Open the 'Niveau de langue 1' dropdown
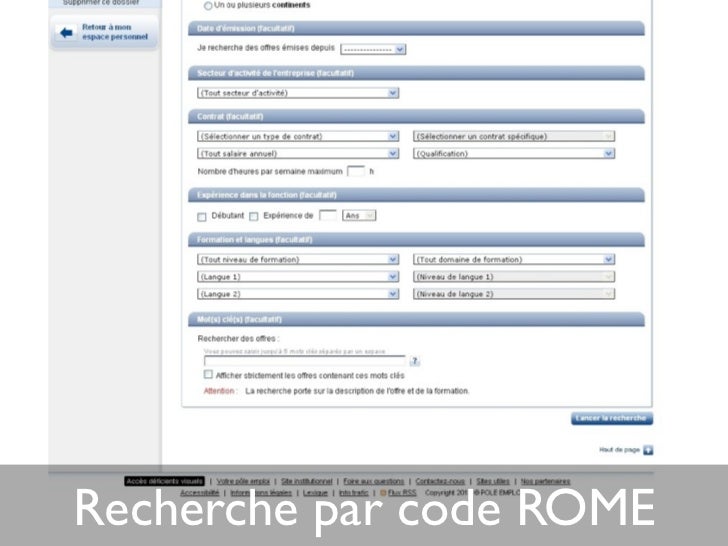 514,277
